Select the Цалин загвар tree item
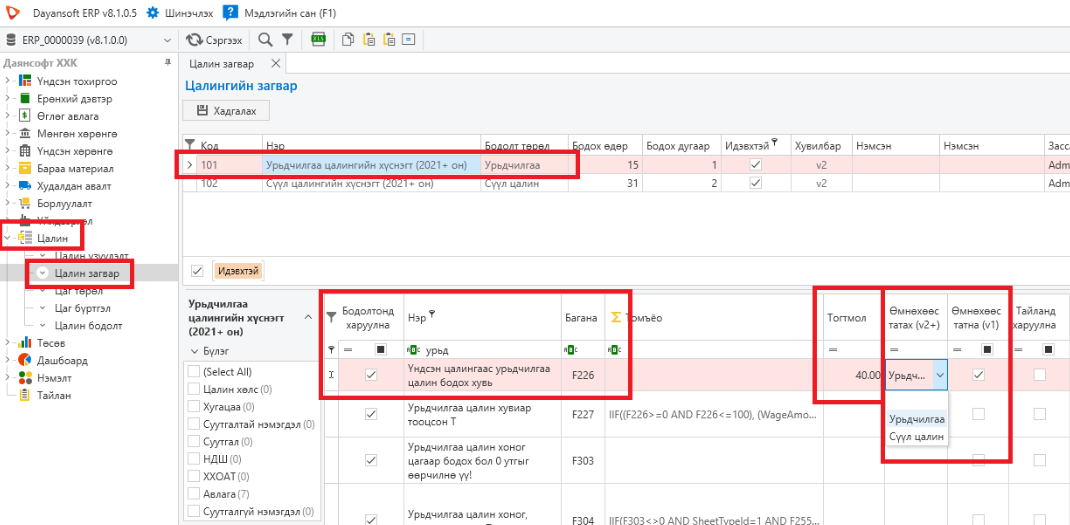Viewport: 1070px width, 525px height. tap(87, 273)
